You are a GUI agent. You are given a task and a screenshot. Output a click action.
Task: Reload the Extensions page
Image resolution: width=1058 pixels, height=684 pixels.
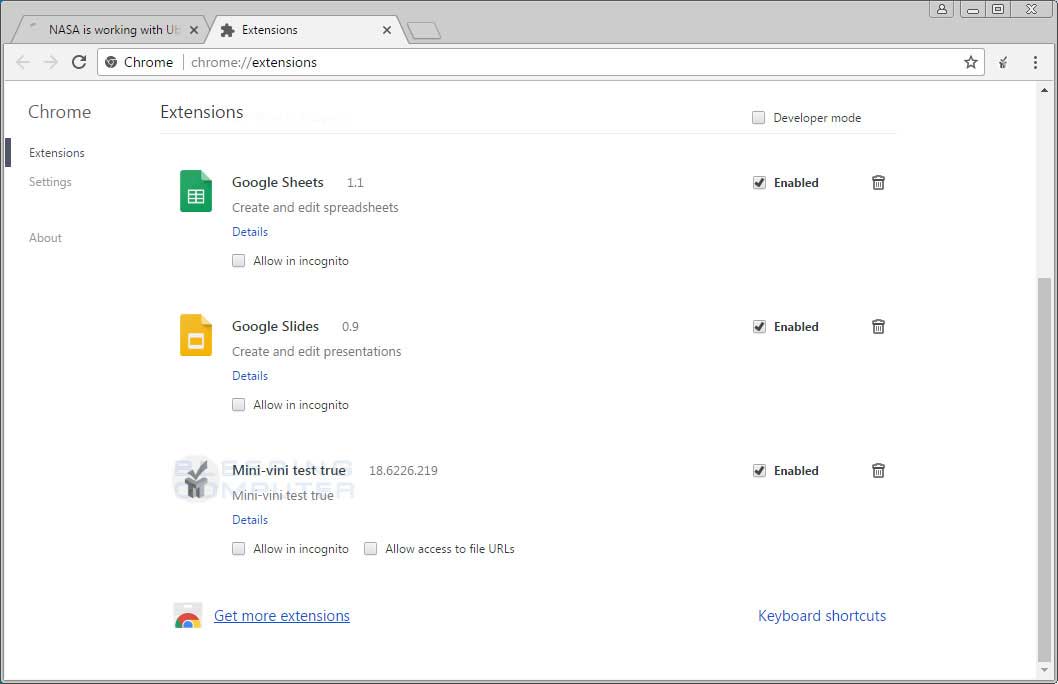[79, 62]
